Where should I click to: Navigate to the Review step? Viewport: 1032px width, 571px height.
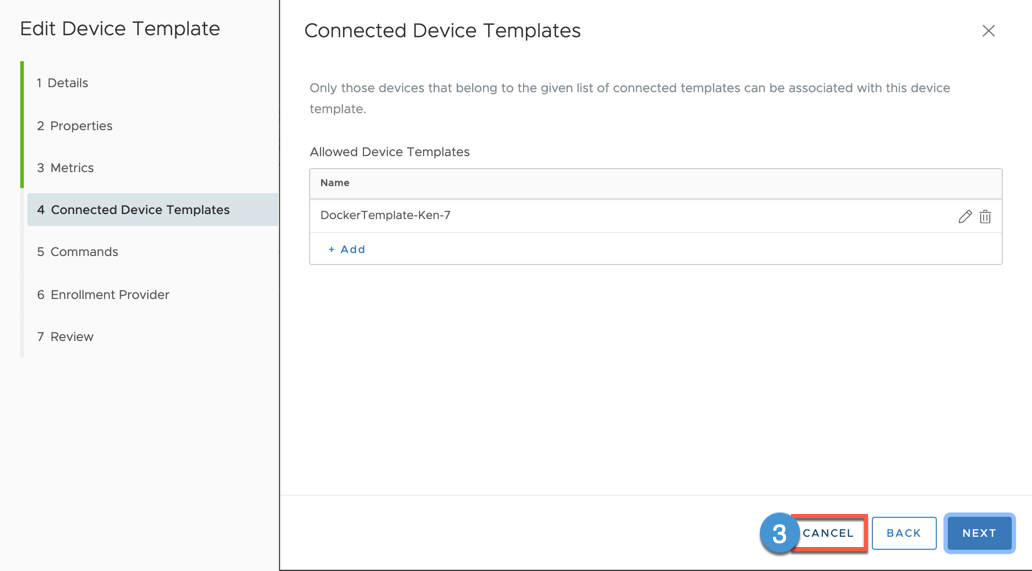coord(65,337)
